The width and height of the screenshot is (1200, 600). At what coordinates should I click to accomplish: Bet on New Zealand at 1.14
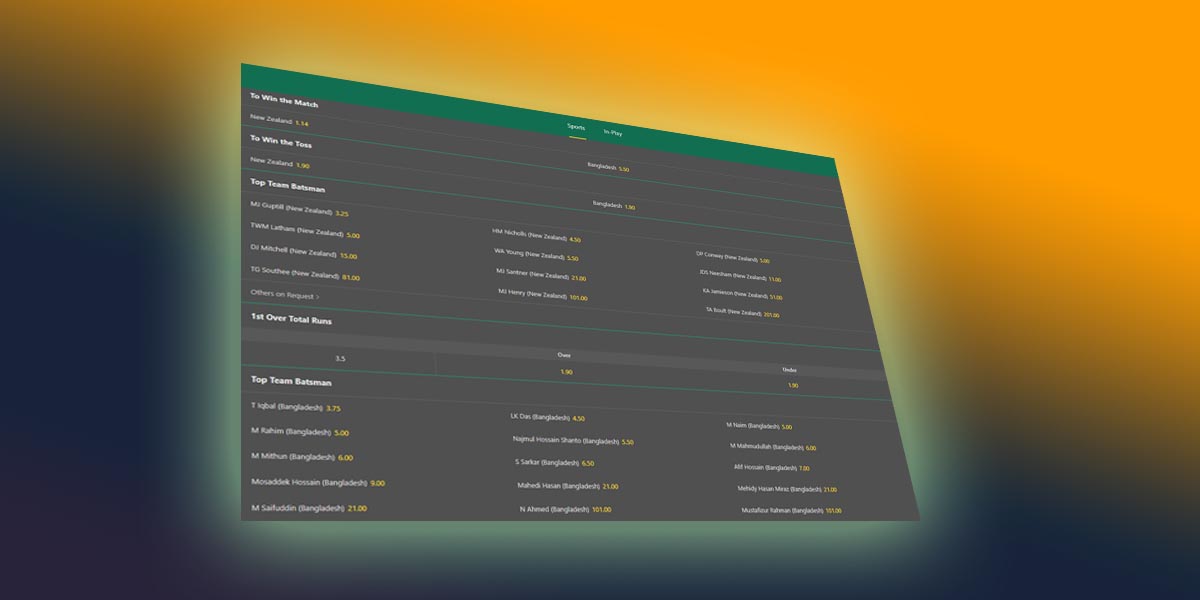coord(279,121)
